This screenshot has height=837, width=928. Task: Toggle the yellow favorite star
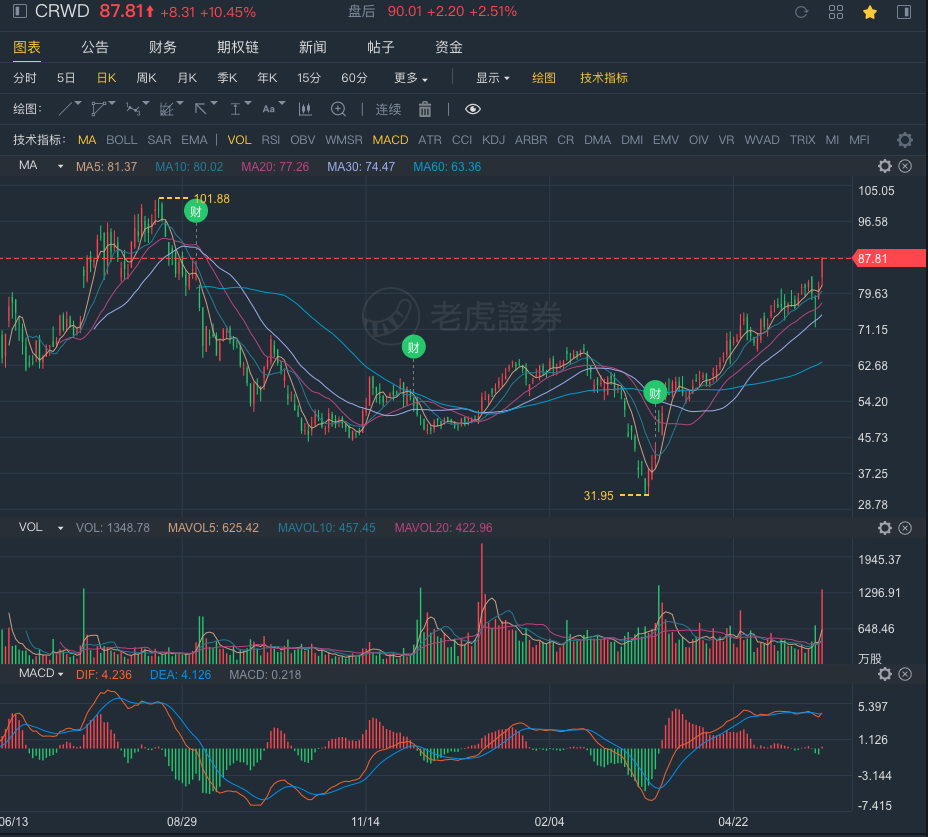870,12
